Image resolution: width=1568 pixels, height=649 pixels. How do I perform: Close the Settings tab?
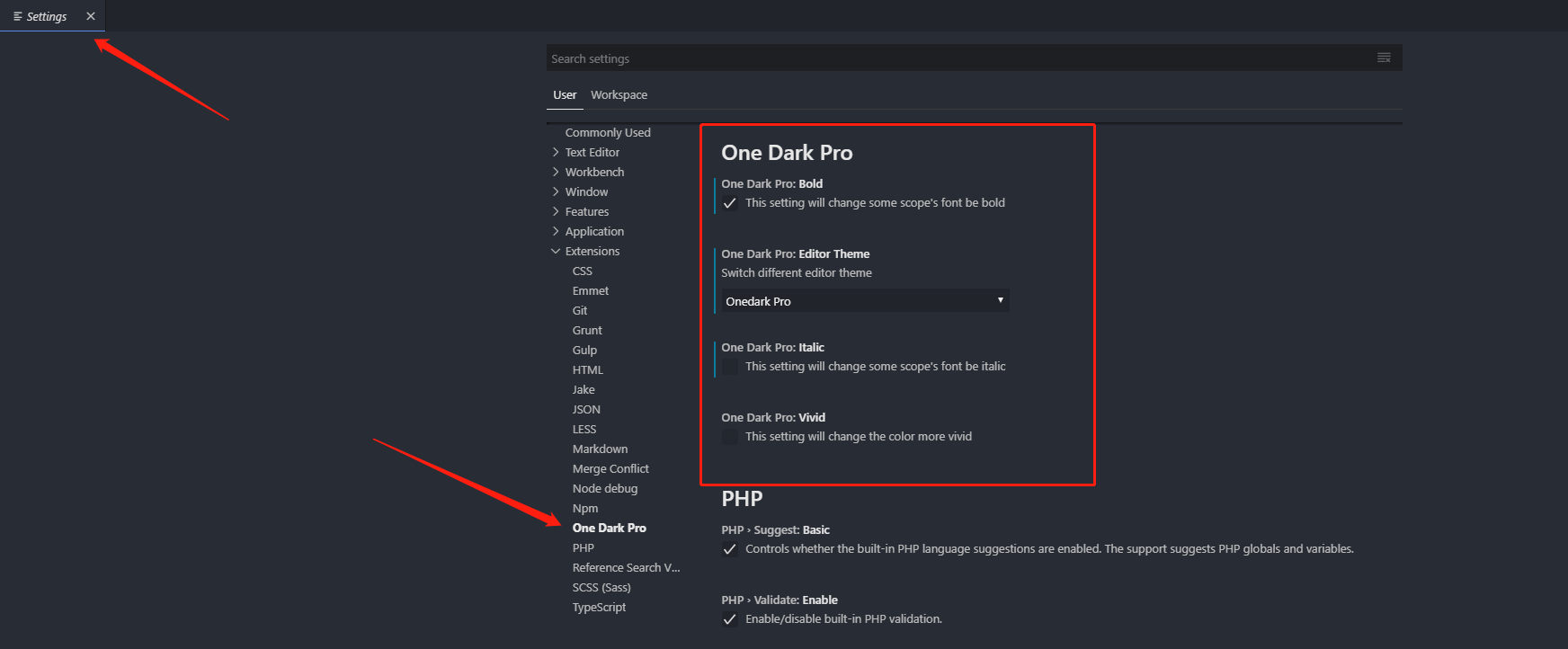click(x=91, y=16)
